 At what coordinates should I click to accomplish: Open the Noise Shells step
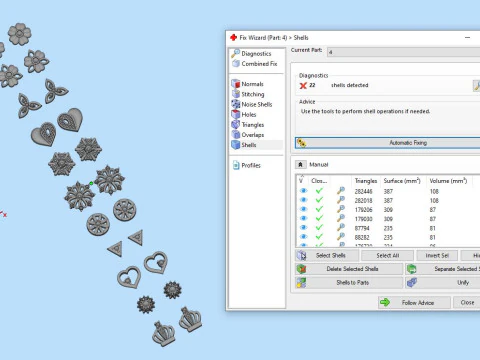click(252, 104)
